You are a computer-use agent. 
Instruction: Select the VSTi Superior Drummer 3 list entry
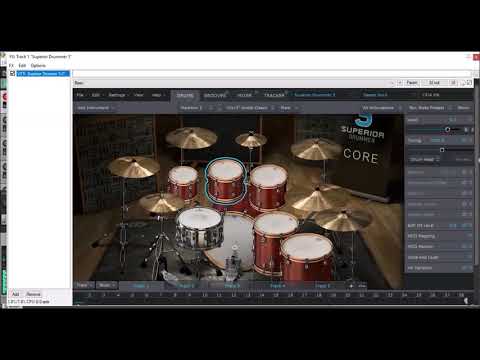pos(43,73)
